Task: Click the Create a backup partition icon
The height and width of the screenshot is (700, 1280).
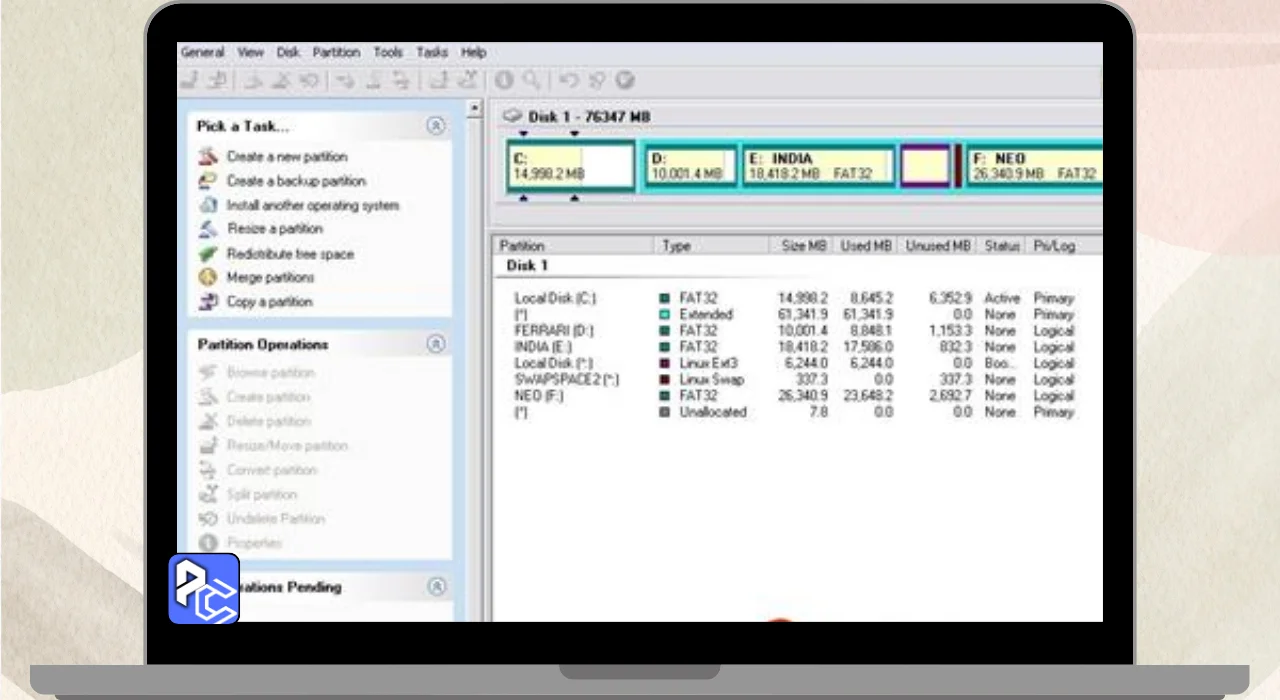Action: 208,181
